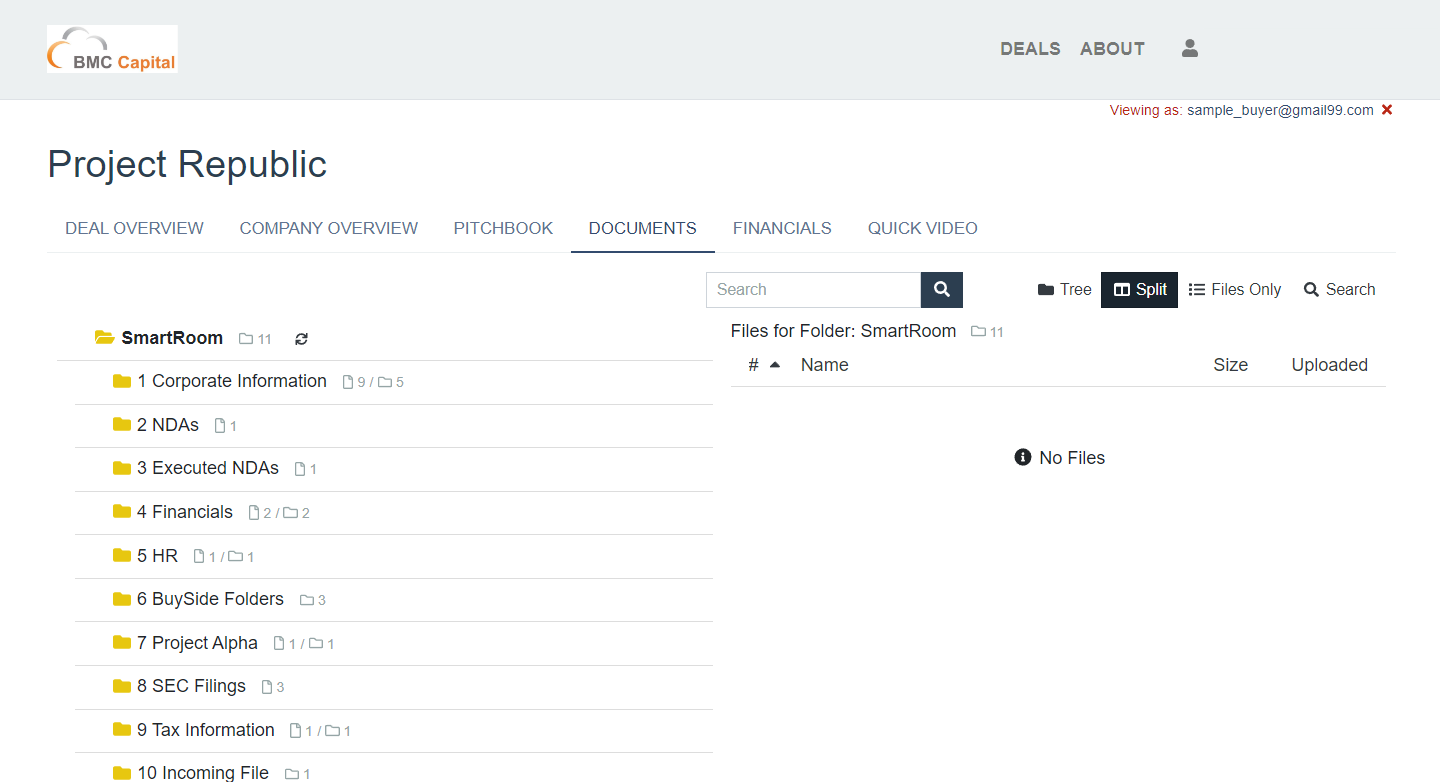Sort files by the # column
Viewport: 1440px width, 782px height.
(764, 365)
